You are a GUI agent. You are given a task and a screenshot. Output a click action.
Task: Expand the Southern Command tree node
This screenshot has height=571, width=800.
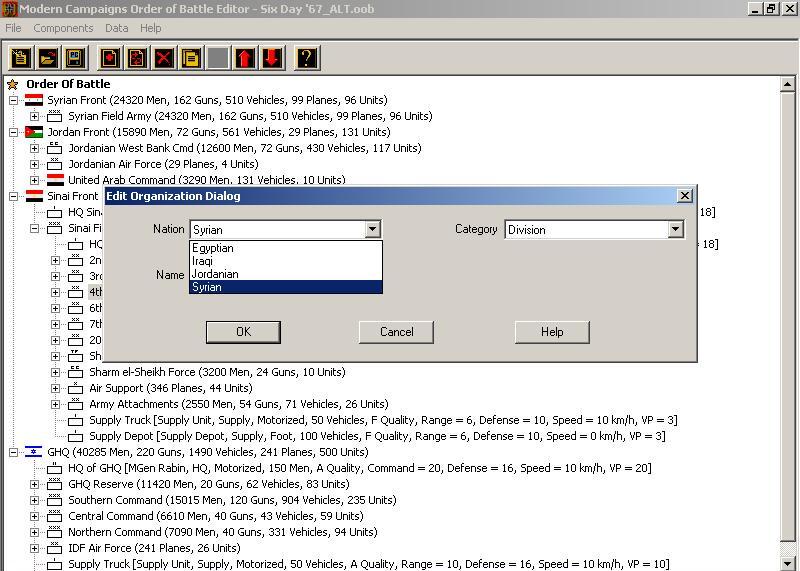(x=35, y=500)
